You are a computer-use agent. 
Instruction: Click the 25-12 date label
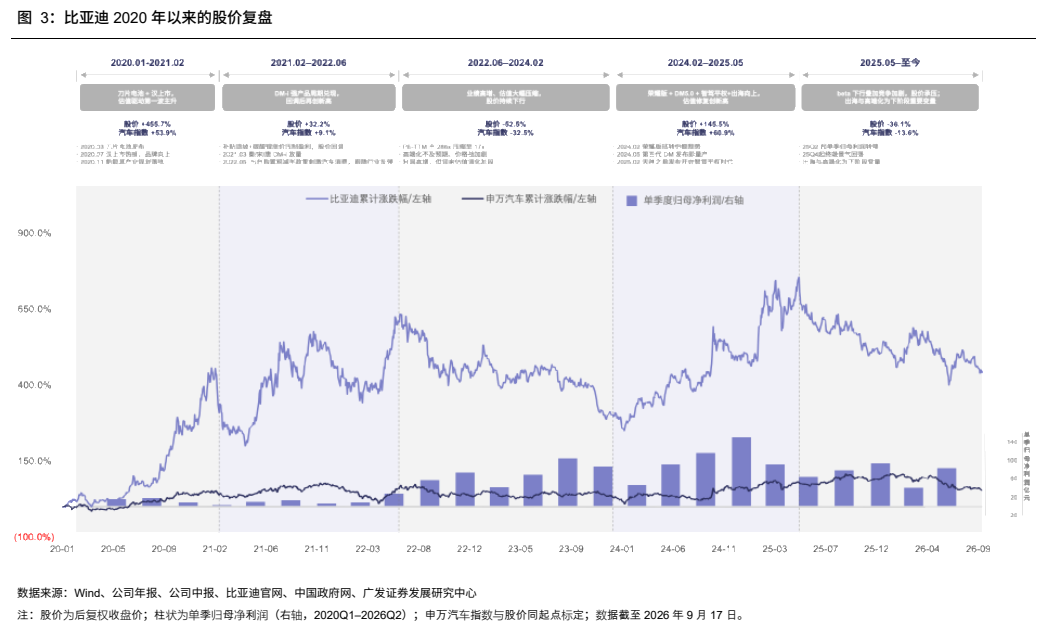pos(876,548)
